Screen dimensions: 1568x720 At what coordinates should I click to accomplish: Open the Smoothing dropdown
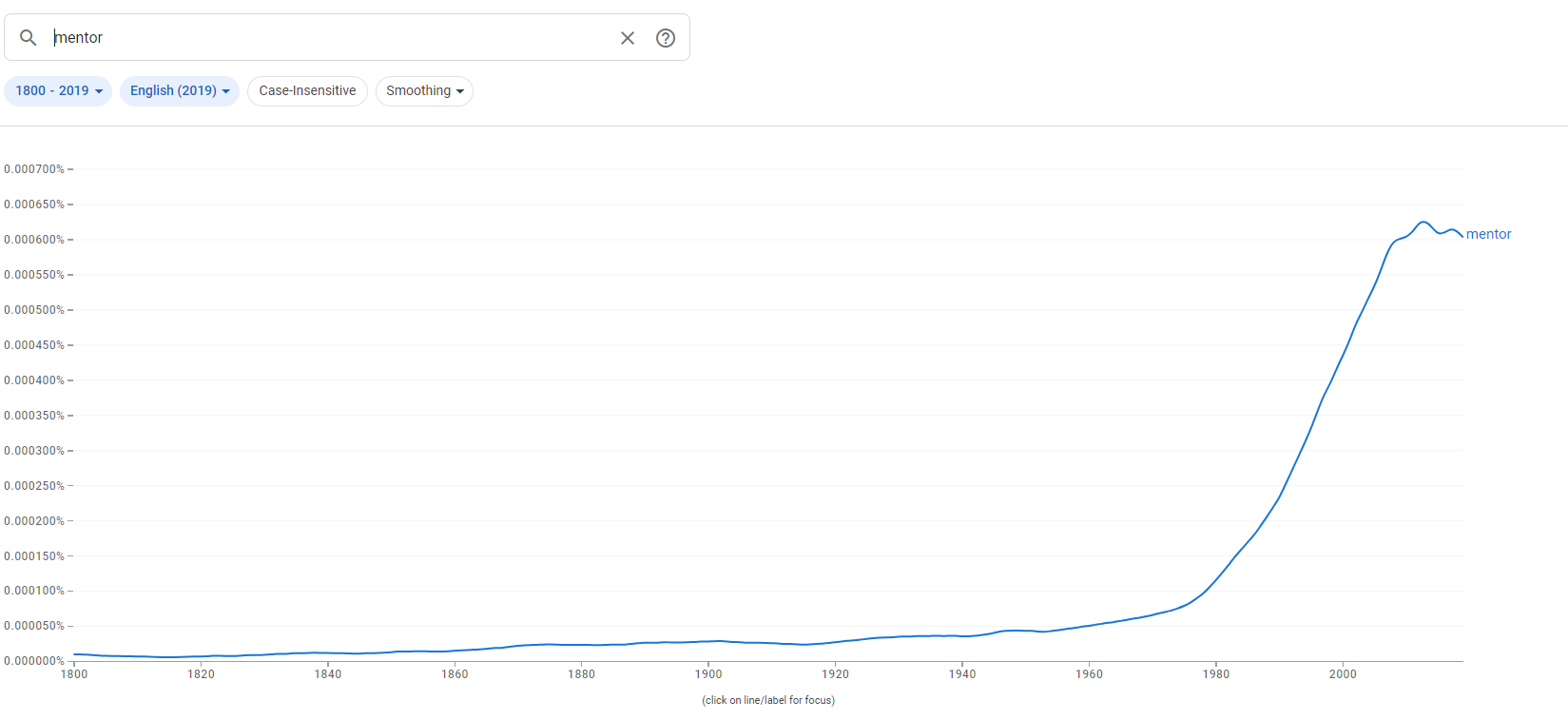(x=424, y=91)
